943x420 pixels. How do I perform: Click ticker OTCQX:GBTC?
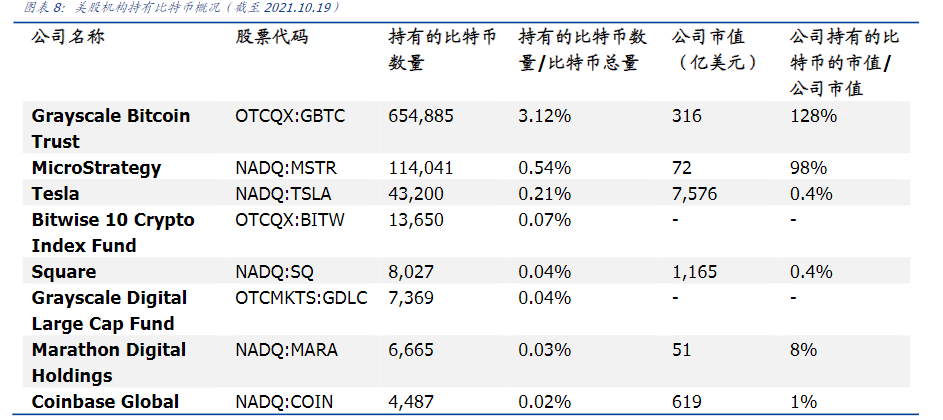(x=290, y=116)
